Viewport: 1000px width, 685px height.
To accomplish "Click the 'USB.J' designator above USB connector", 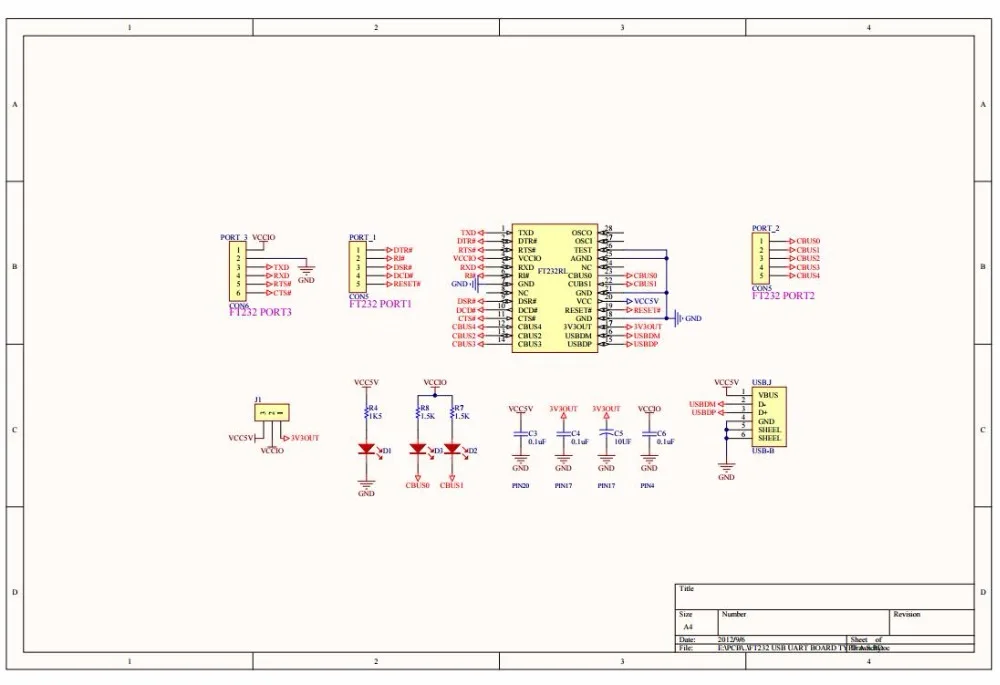I will [x=762, y=383].
